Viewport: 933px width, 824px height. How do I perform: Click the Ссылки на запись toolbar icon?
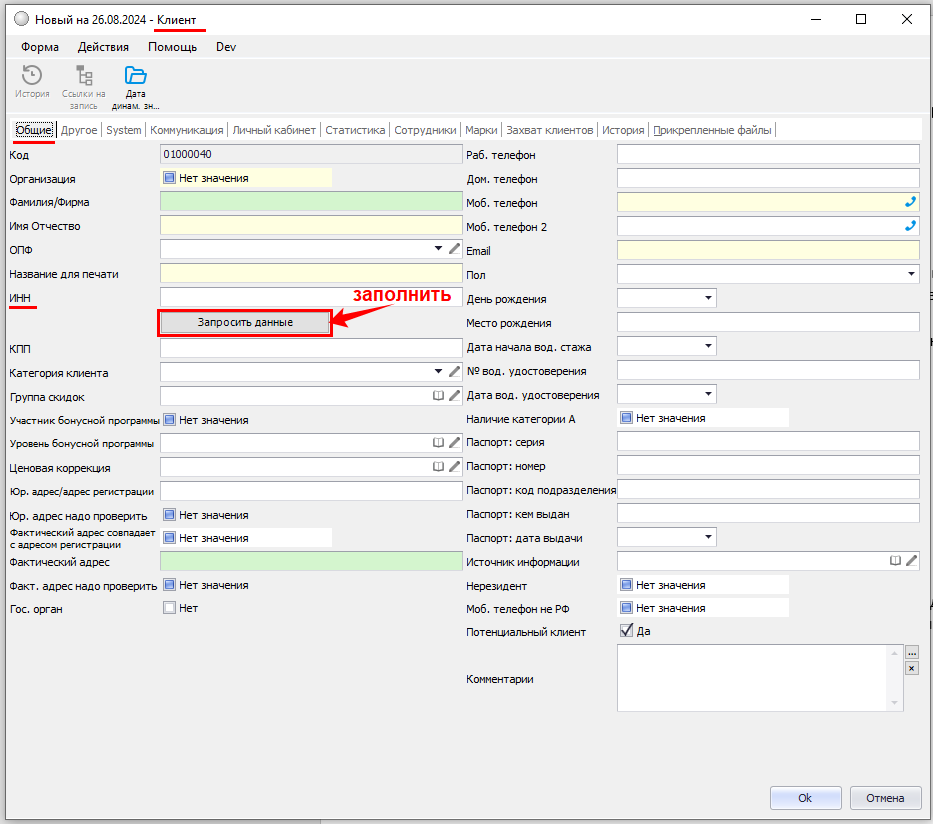tap(84, 78)
